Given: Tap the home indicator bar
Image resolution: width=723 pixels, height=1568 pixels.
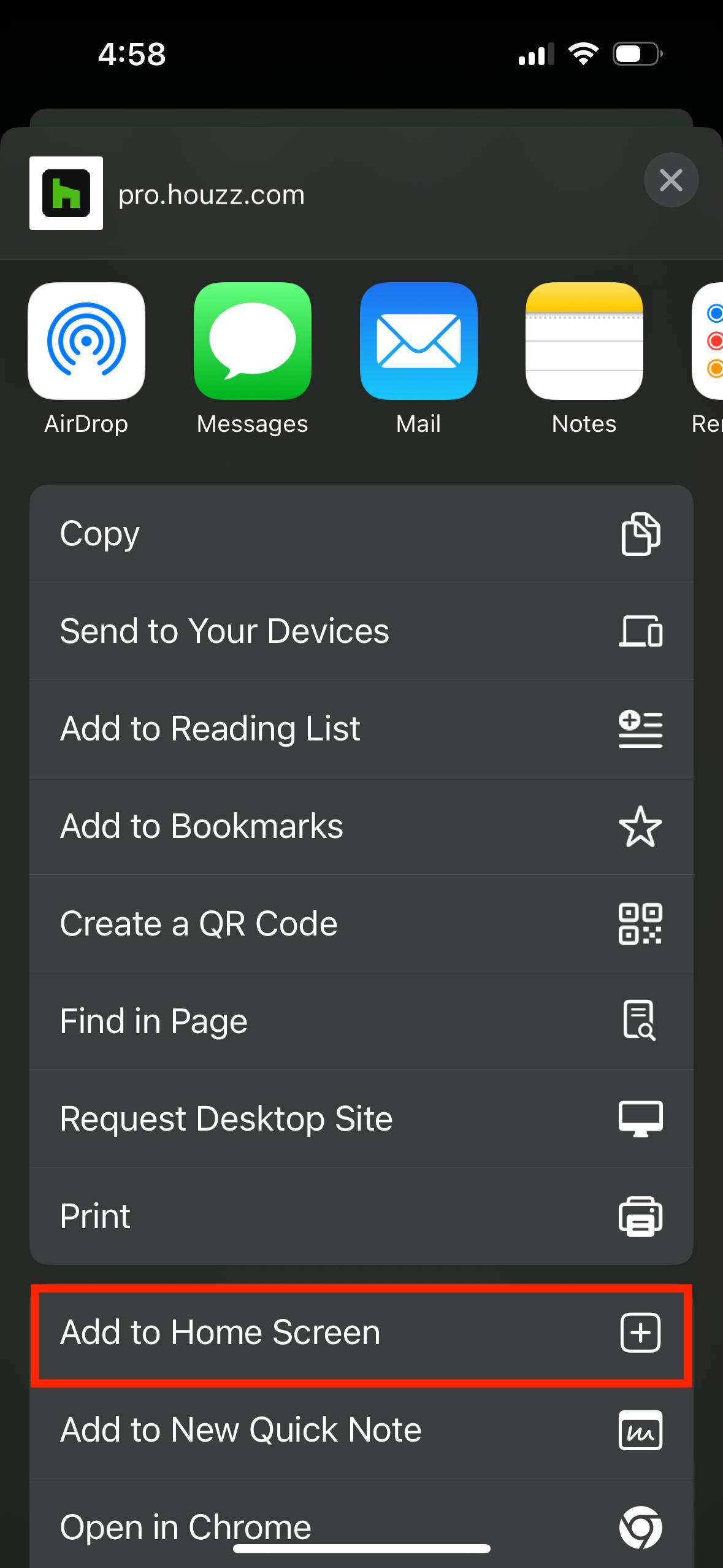Looking at the screenshot, I should click(x=361, y=1549).
